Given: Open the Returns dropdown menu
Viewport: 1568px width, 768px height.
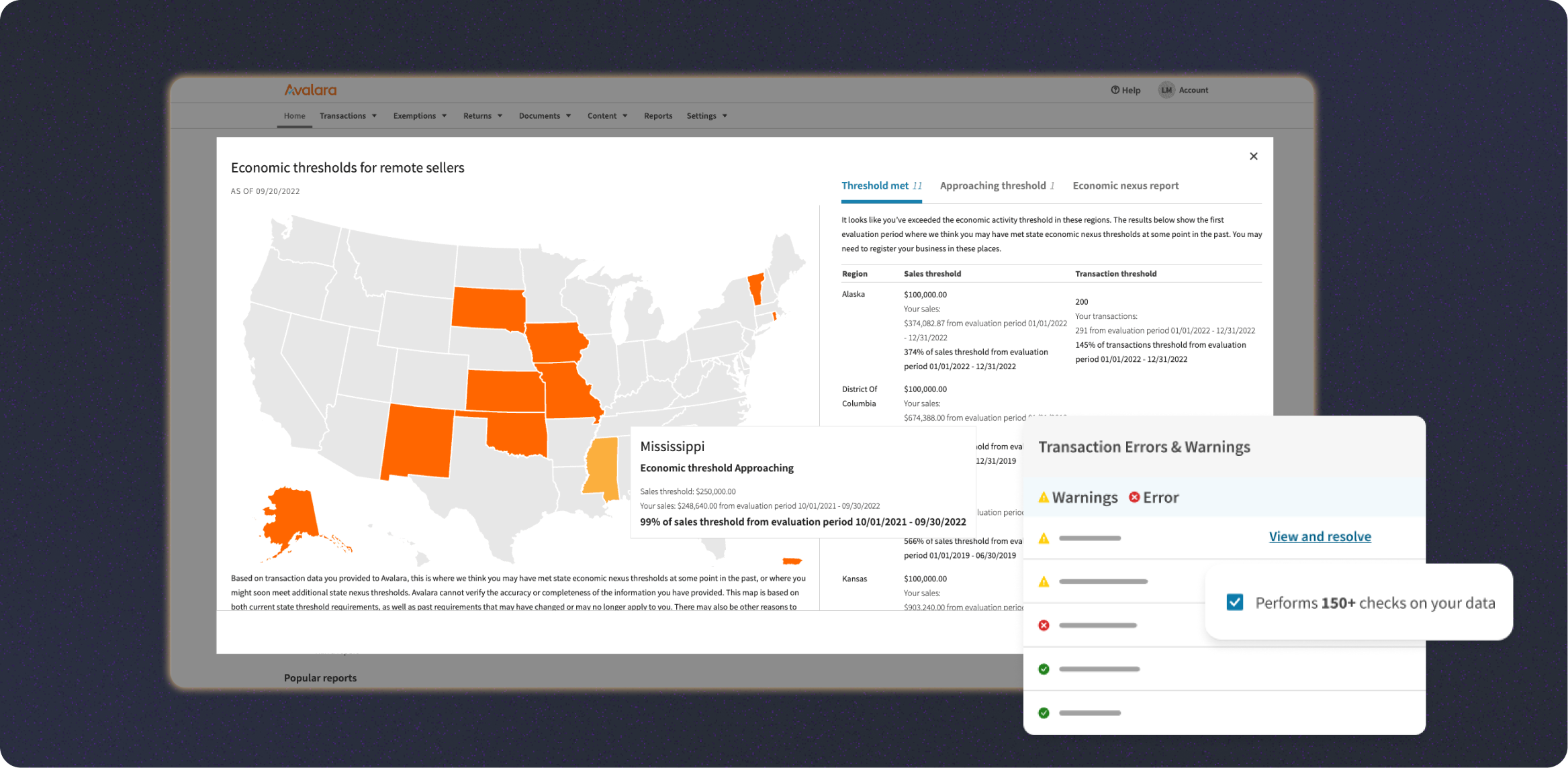Looking at the screenshot, I should (482, 116).
